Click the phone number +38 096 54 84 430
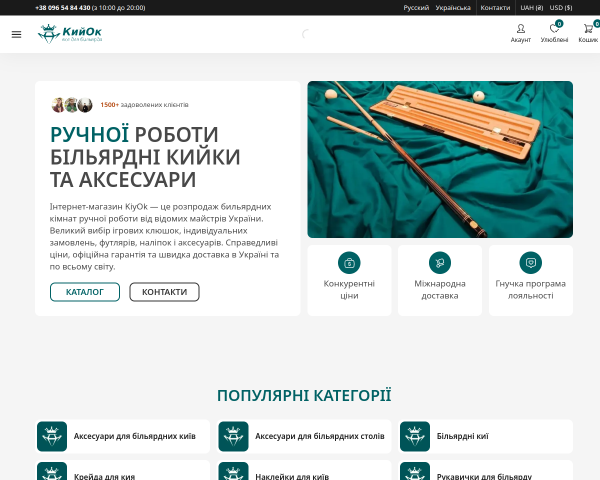600x480 pixels. [x=63, y=8]
